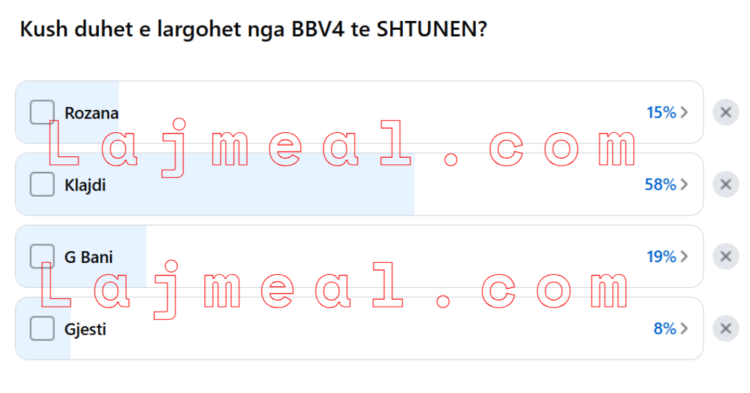Expand voters via chevron next to 58%
Viewport: 750px width, 393px height.
point(684,185)
